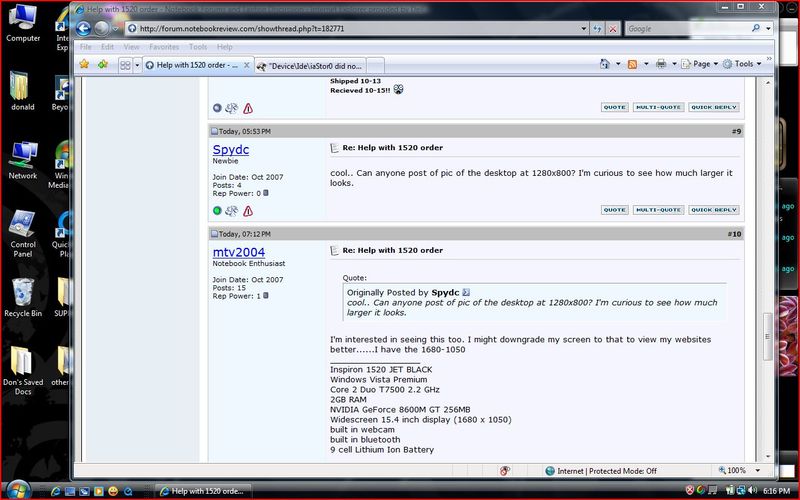Expand the address bar history dropdown
800x500 pixels.
tap(584, 29)
